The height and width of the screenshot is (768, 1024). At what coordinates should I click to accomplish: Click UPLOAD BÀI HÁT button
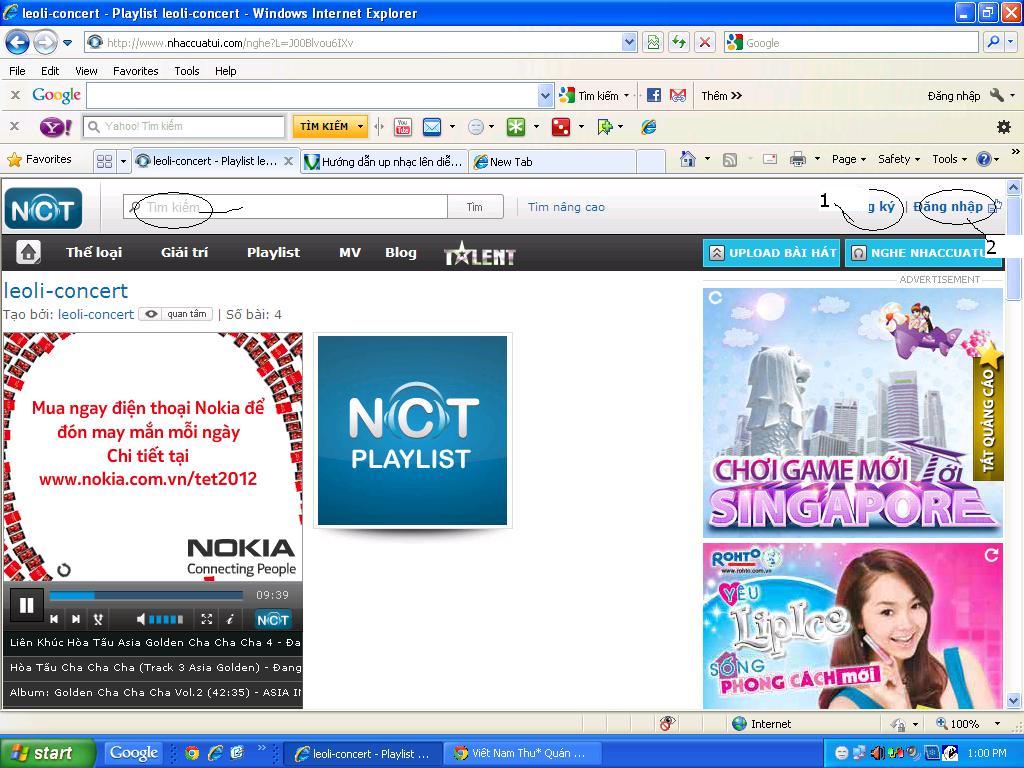click(772, 253)
